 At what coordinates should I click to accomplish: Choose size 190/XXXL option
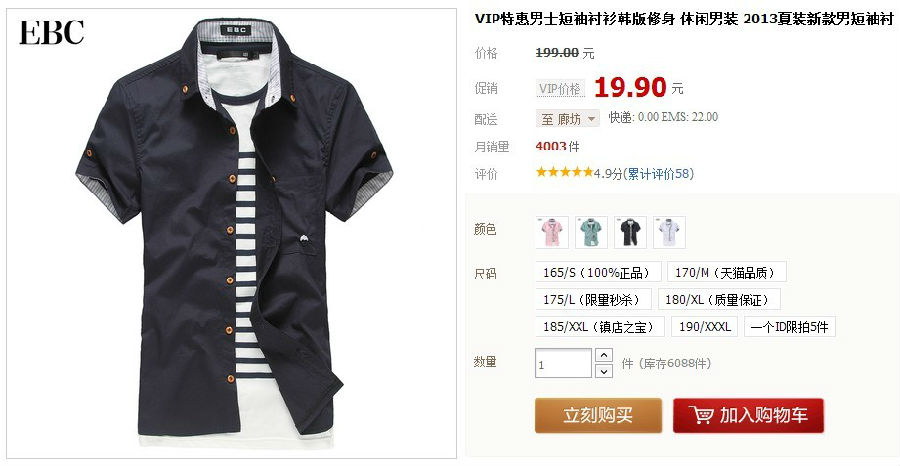[x=704, y=327]
